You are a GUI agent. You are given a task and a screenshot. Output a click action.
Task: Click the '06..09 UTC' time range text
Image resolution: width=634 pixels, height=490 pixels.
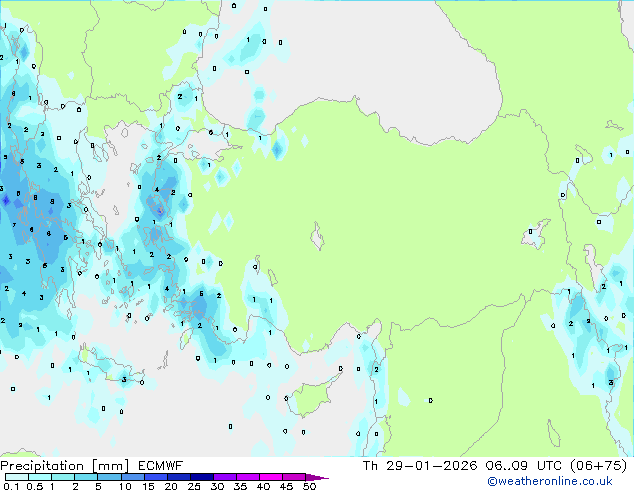click(x=523, y=466)
